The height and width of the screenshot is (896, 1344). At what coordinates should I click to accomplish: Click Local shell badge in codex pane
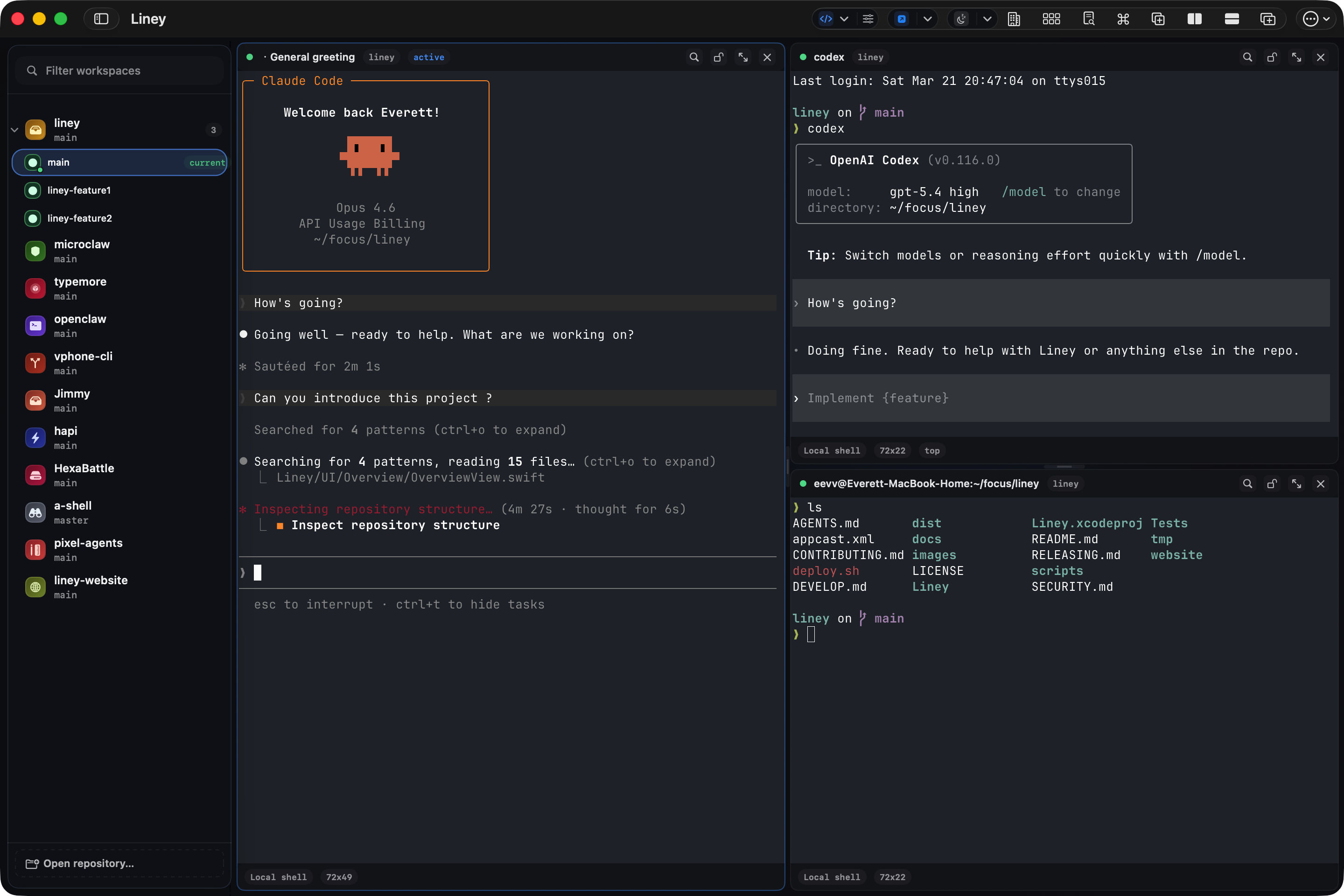point(832,450)
